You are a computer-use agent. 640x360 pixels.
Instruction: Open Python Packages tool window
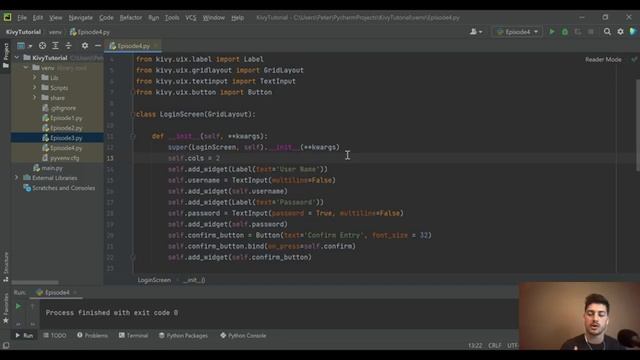pos(183,336)
